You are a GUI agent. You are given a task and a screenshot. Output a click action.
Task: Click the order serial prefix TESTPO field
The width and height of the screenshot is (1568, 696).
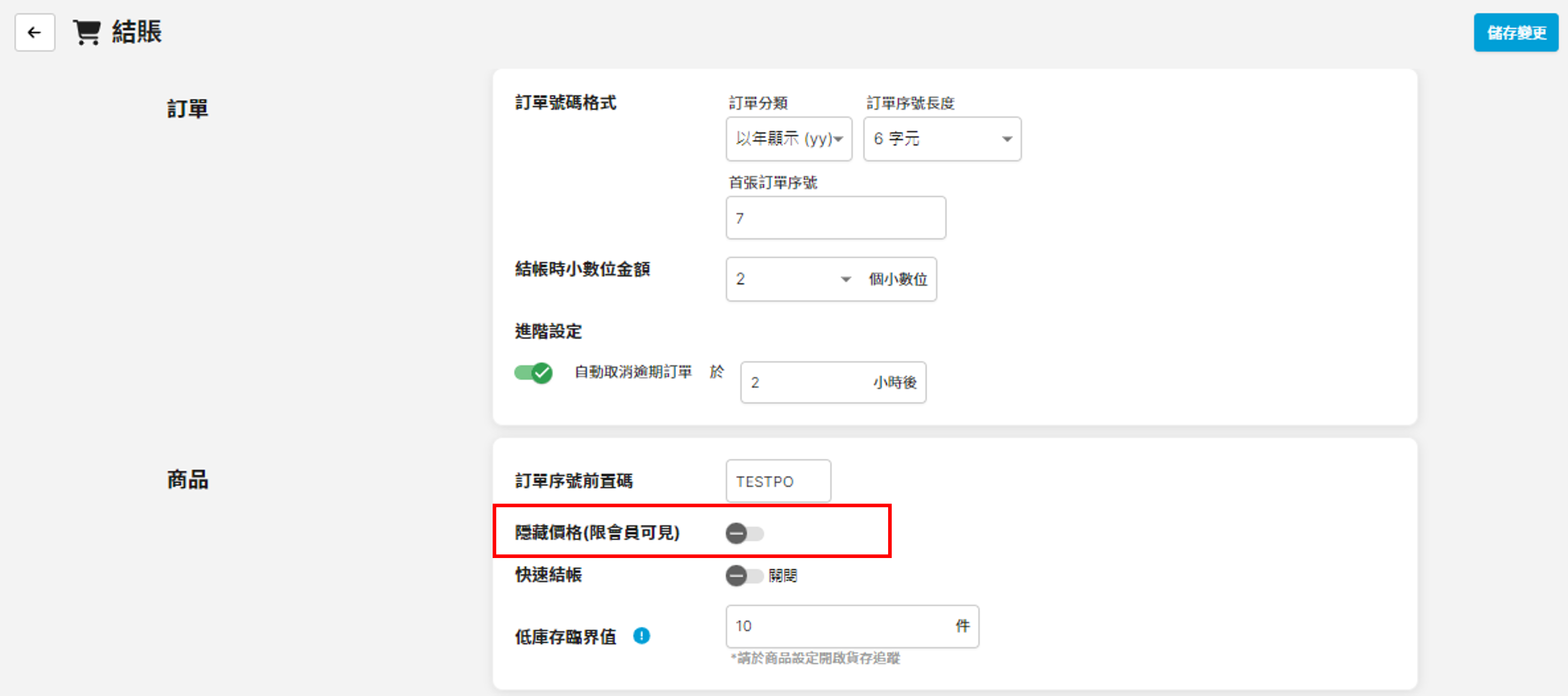[x=777, y=481]
